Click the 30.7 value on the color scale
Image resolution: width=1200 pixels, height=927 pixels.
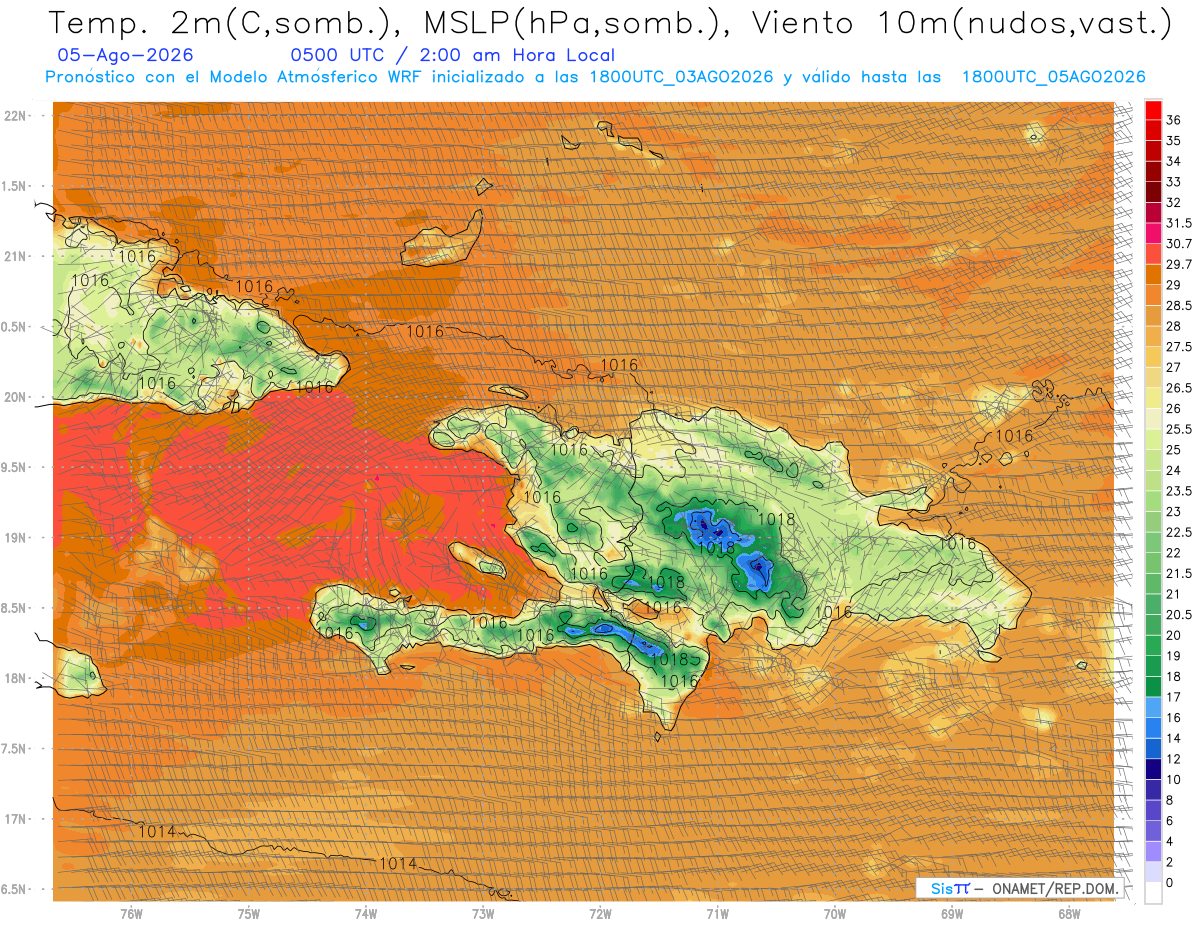pos(1179,244)
